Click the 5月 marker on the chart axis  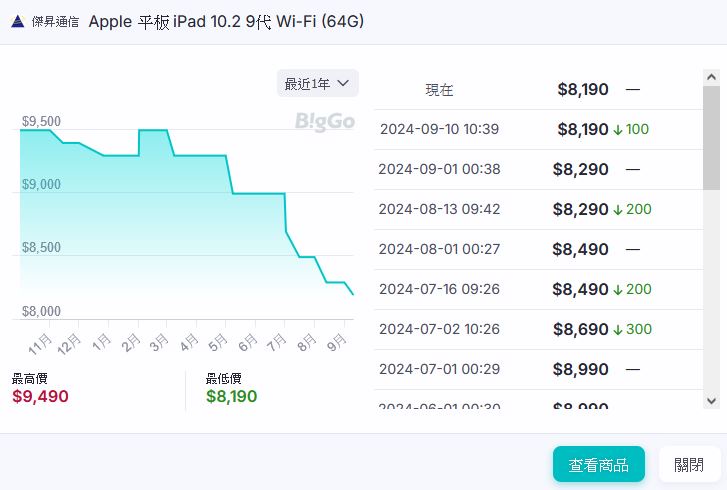(217, 343)
